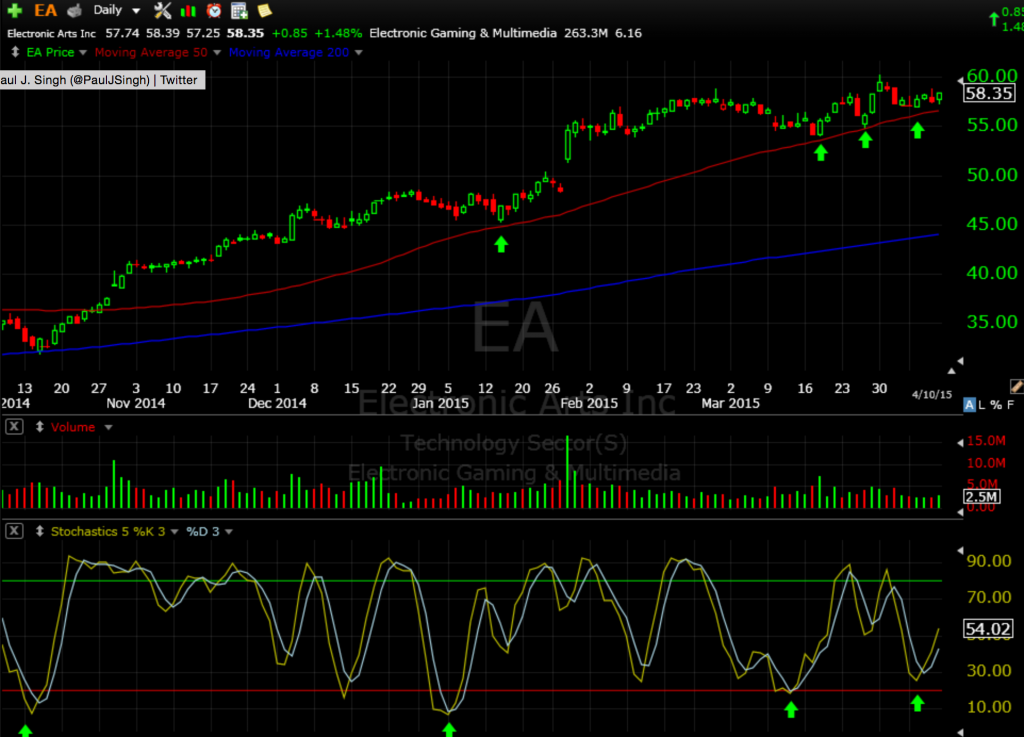Click the Nov 2014 time axis label

click(135, 403)
